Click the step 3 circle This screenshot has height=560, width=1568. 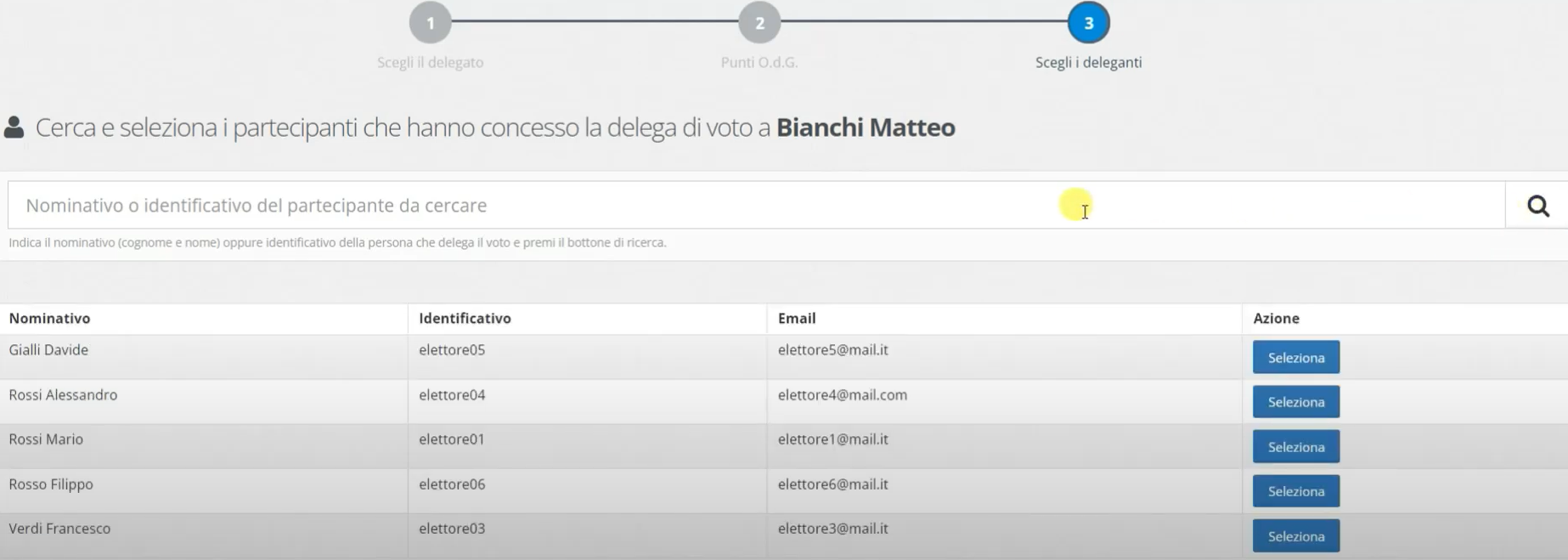click(x=1088, y=23)
